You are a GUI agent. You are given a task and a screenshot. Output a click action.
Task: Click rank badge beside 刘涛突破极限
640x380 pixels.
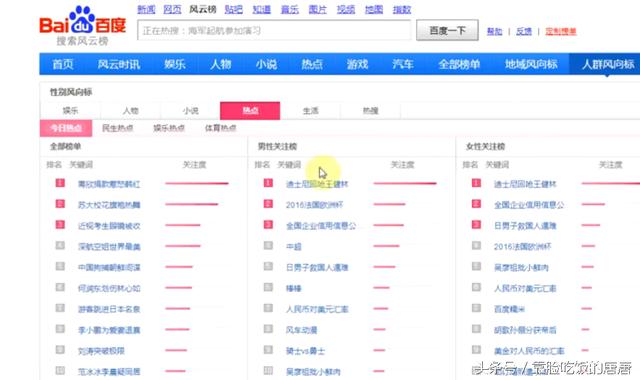[60, 350]
